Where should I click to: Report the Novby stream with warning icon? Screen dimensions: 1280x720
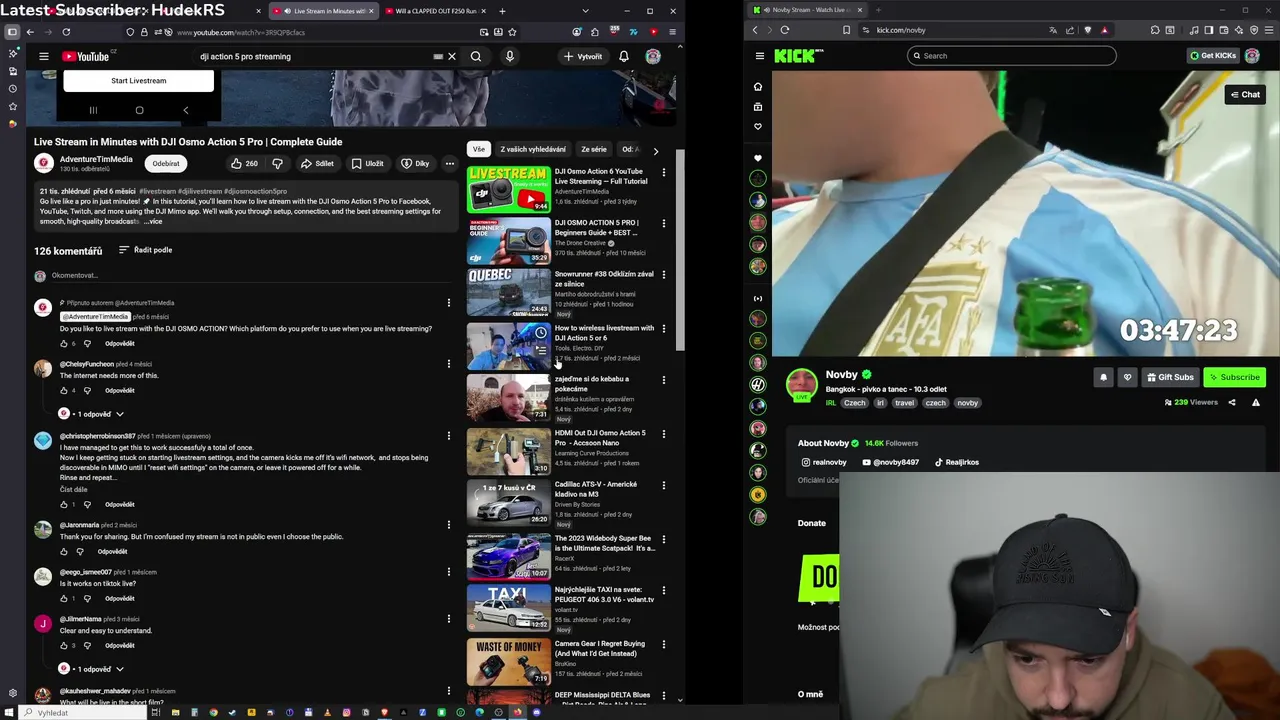click(1256, 402)
